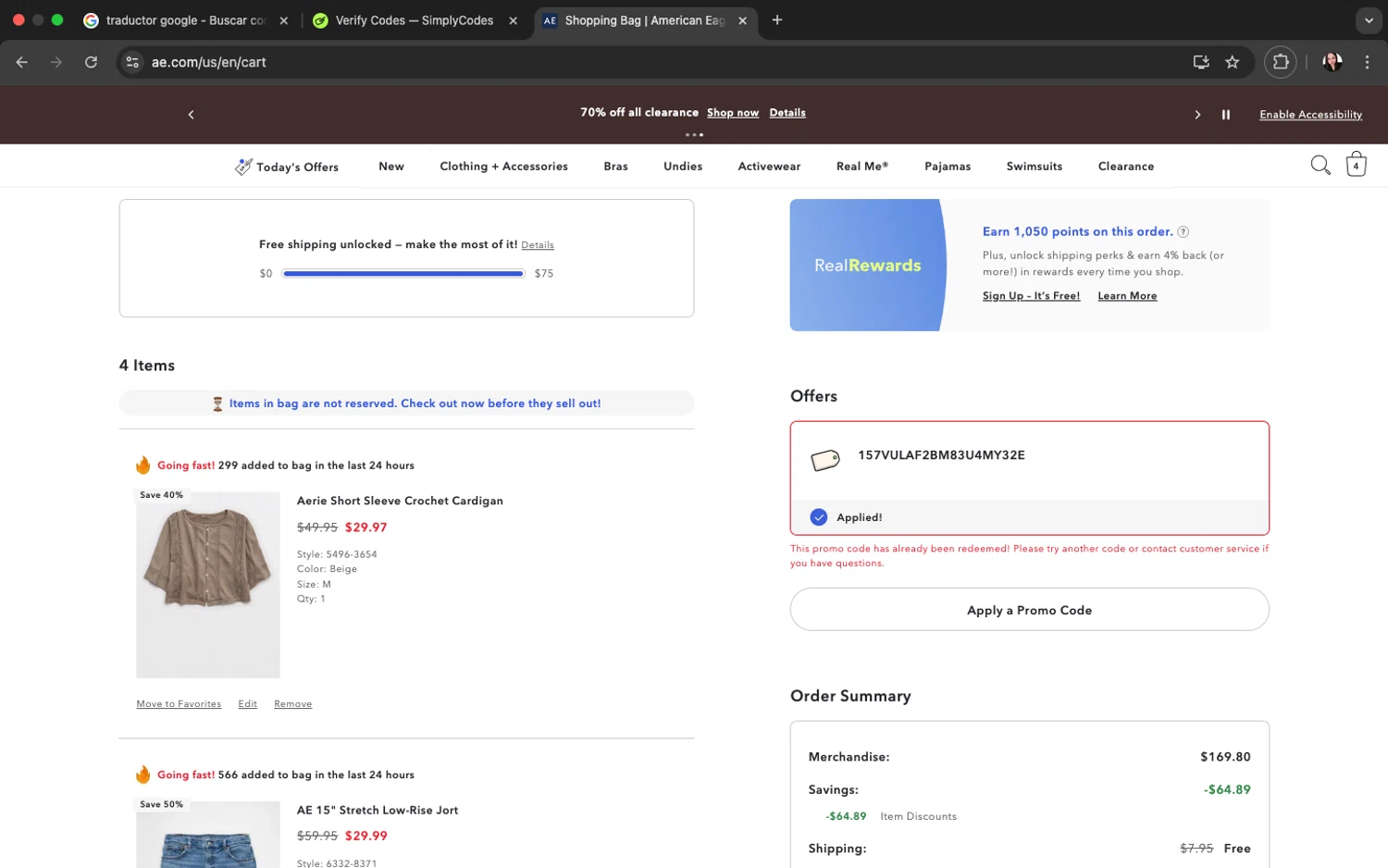1388x868 pixels.
Task: Click the points info question mark icon
Action: pyautogui.click(x=1183, y=232)
